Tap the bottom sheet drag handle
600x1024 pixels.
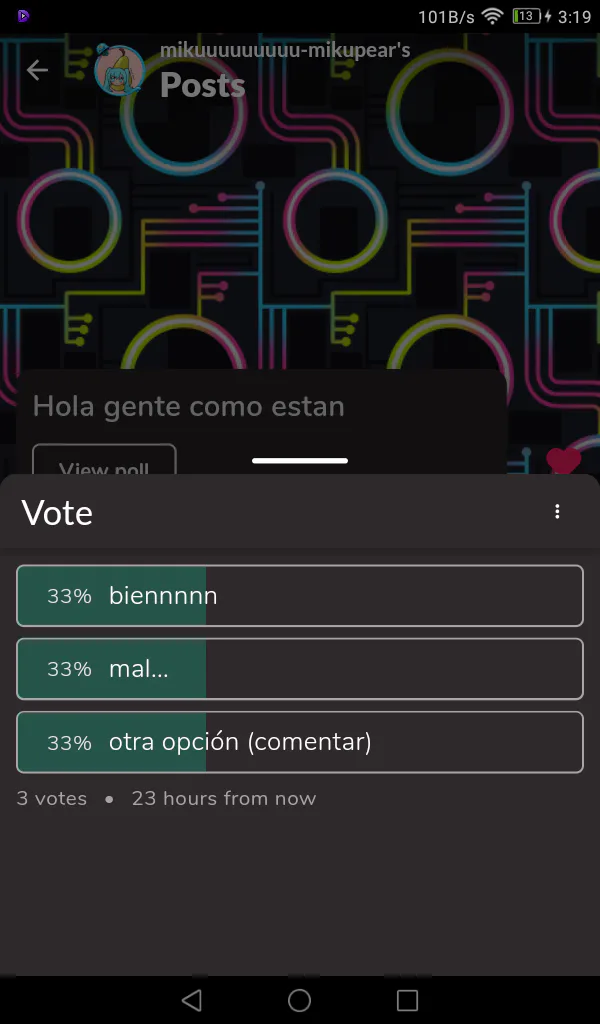point(300,461)
